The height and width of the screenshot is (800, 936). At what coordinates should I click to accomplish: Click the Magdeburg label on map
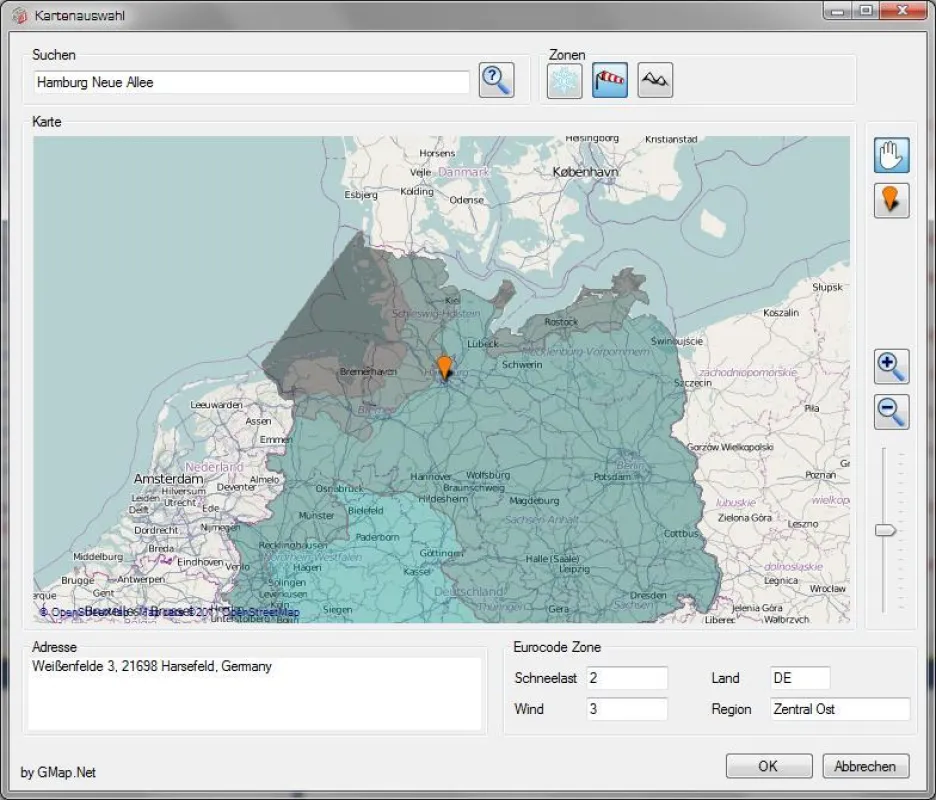pos(534,501)
